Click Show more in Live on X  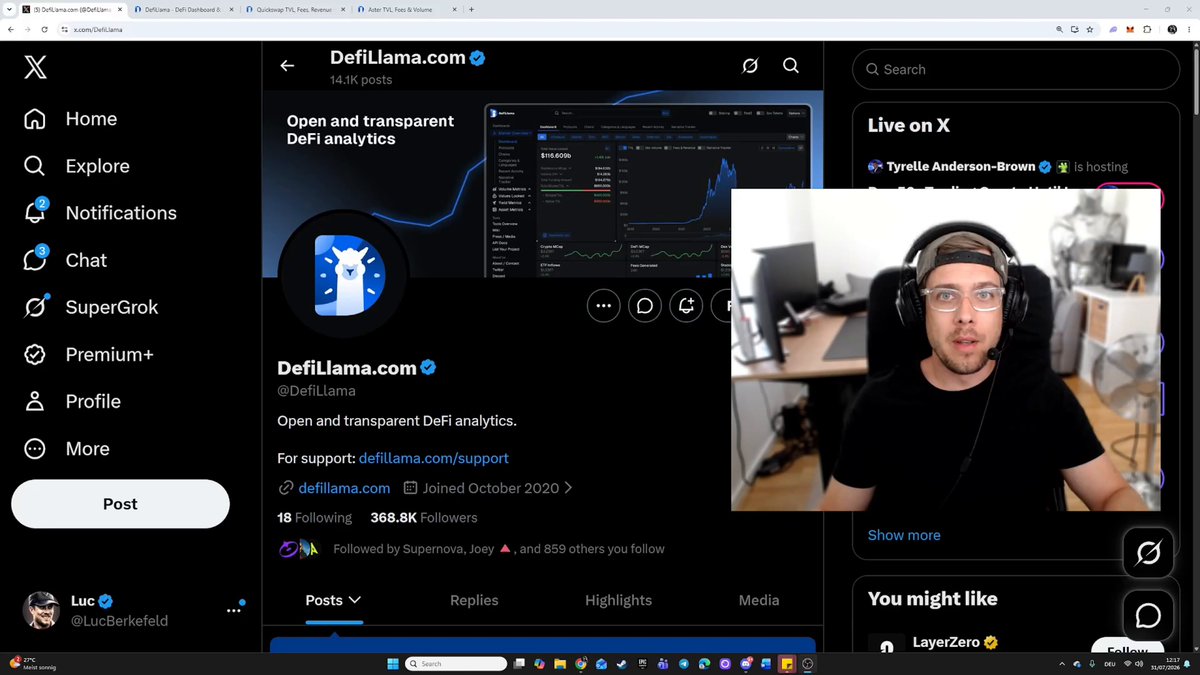click(904, 535)
